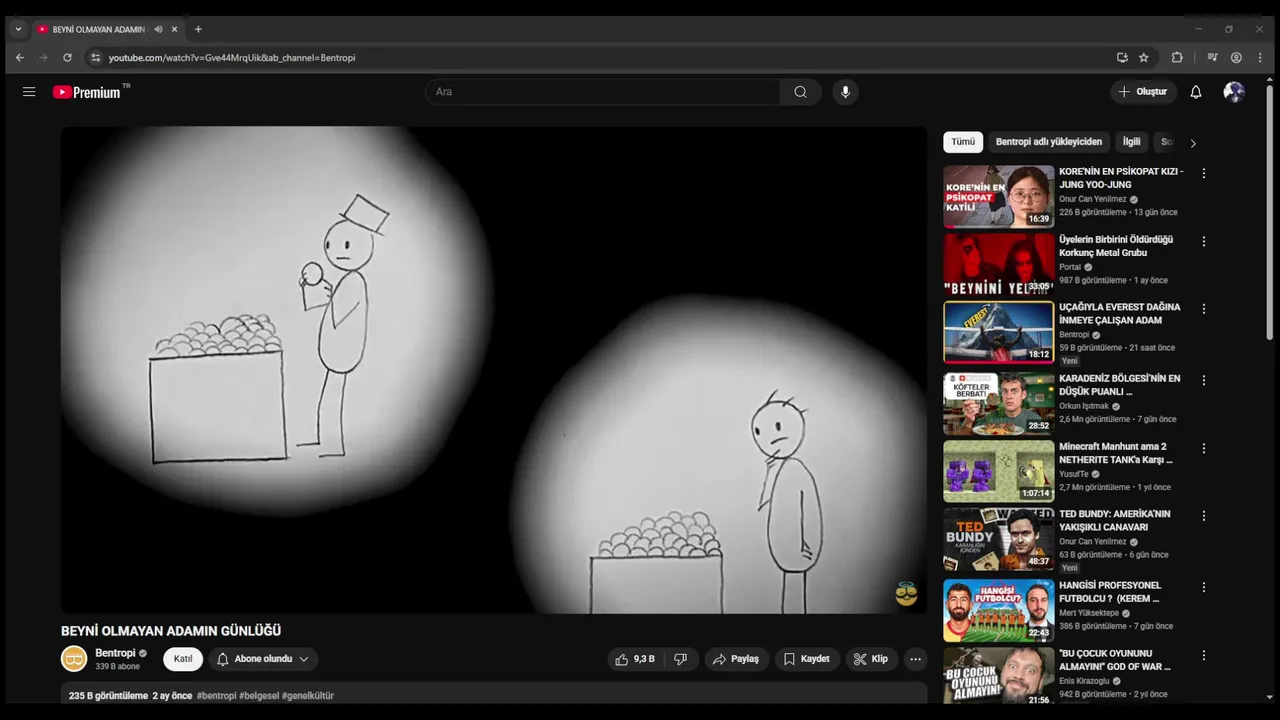Select the İlgili filter chip
This screenshot has width=1280, height=720.
(x=1131, y=142)
